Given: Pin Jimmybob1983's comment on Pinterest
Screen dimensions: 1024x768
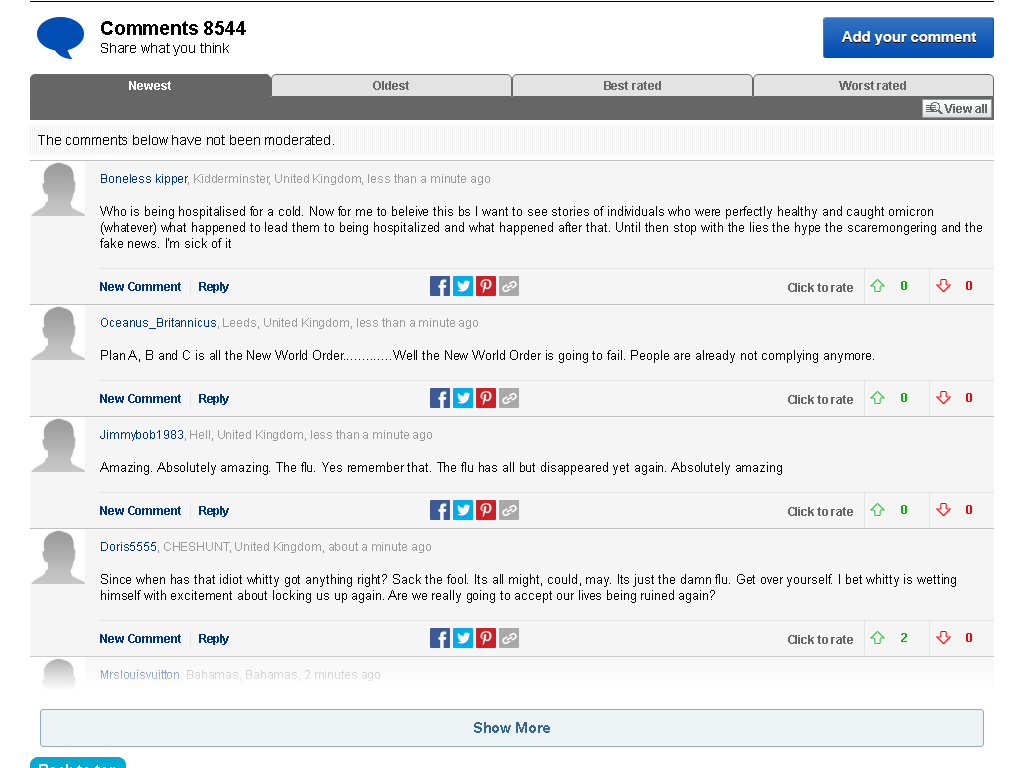Looking at the screenshot, I should point(486,510).
